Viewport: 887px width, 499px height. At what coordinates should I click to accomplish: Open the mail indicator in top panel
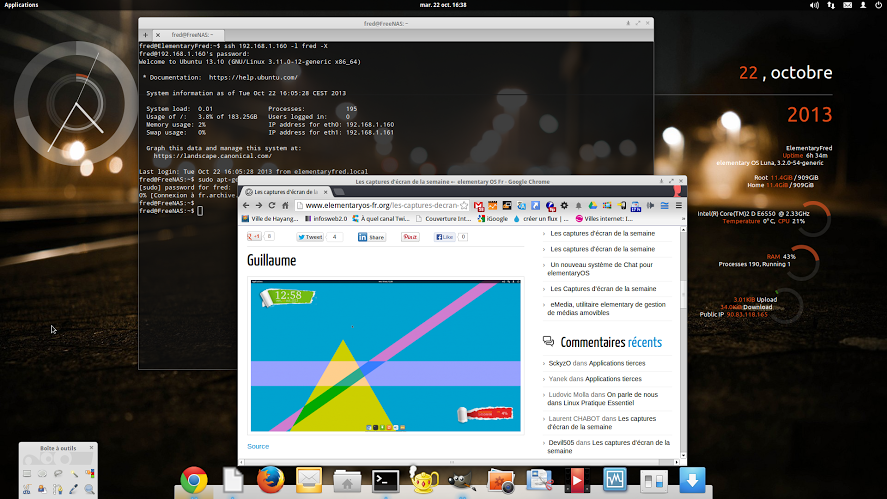tap(847, 5)
